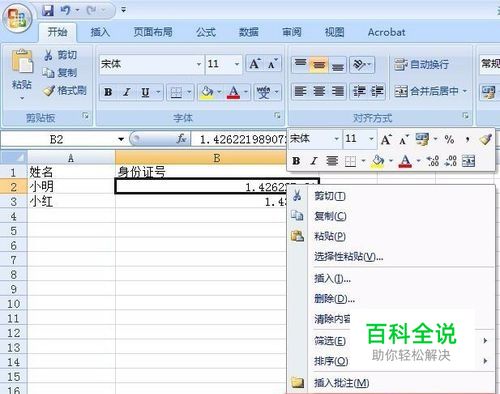Expand ribbon fill color dropdown arrow
This screenshot has width=500, height=394.
tap(219, 92)
